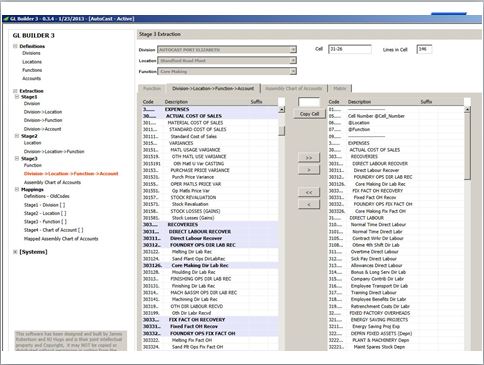Image resolution: width=484 pixels, height=365 pixels.
Task: Switch to the Function tab
Action: point(152,88)
